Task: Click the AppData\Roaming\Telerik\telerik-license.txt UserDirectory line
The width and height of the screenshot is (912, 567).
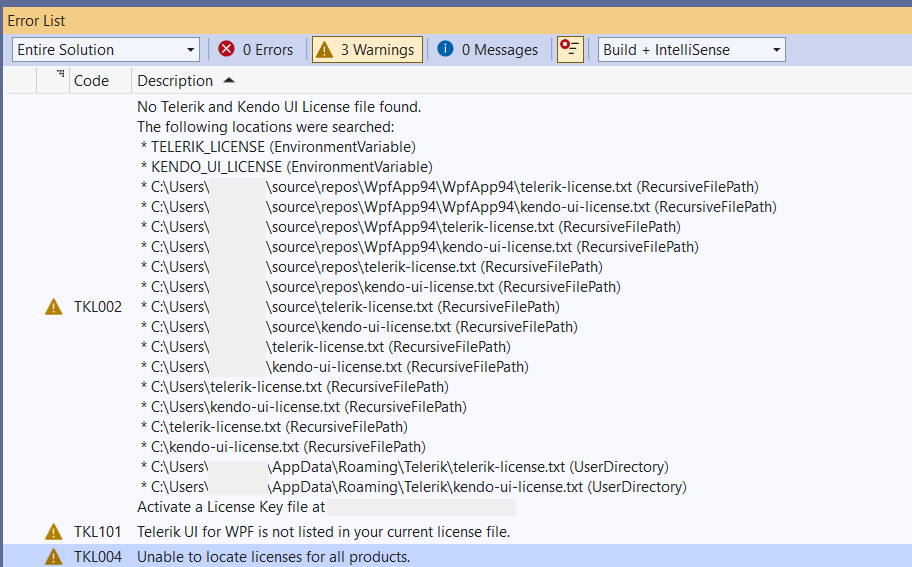Action: point(405,467)
